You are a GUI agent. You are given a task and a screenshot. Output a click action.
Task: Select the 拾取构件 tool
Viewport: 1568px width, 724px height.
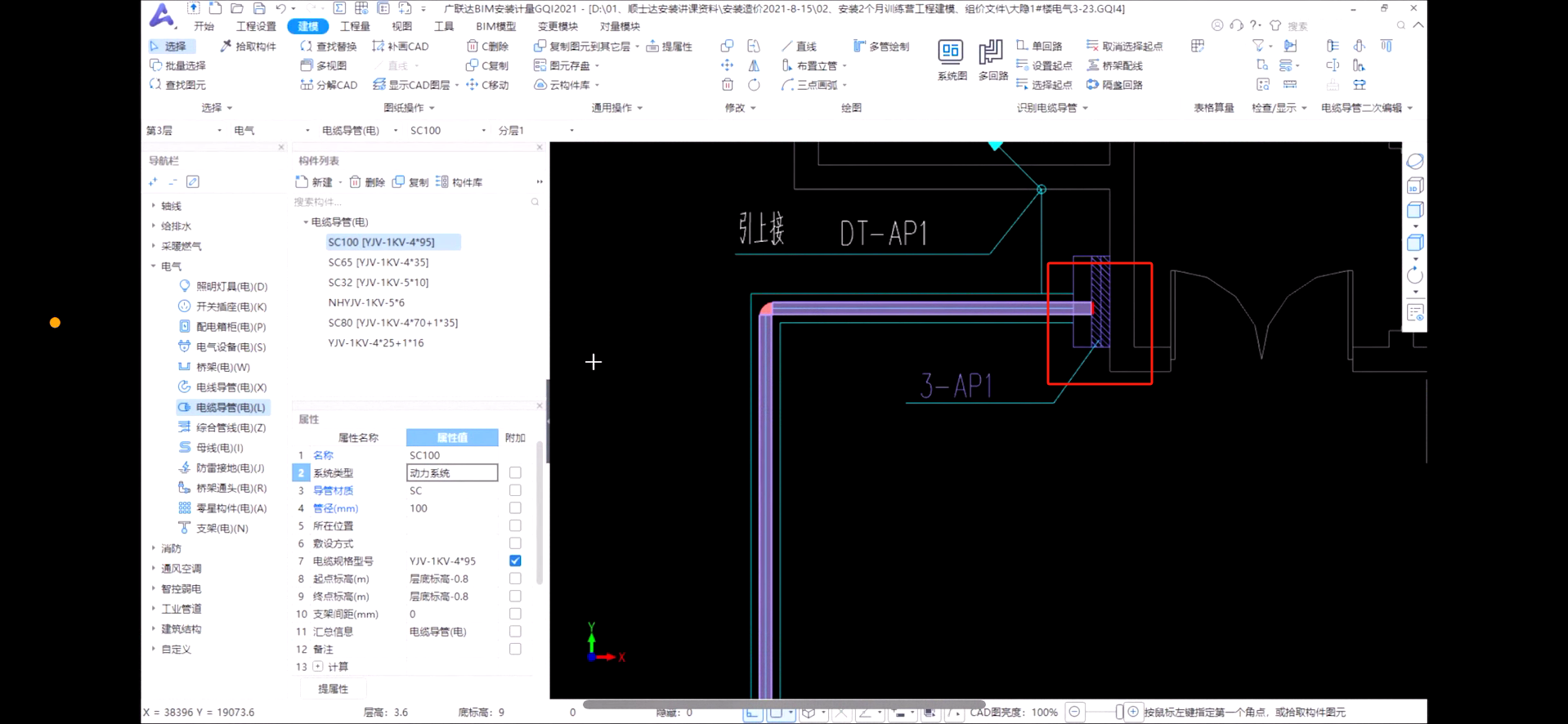(248, 47)
